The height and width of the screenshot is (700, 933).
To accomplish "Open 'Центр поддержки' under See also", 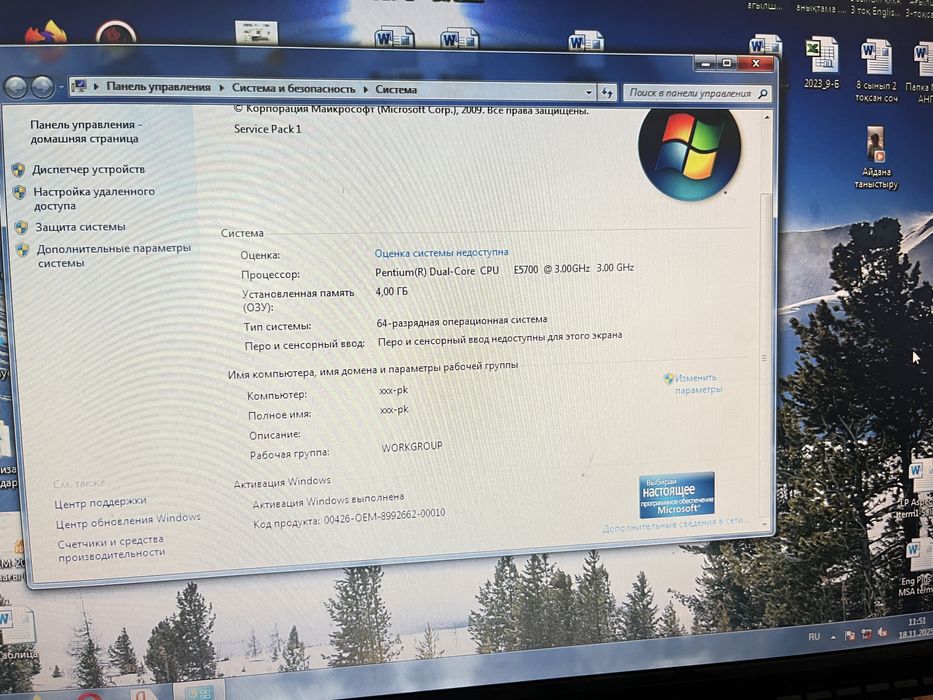I will [x=100, y=503].
